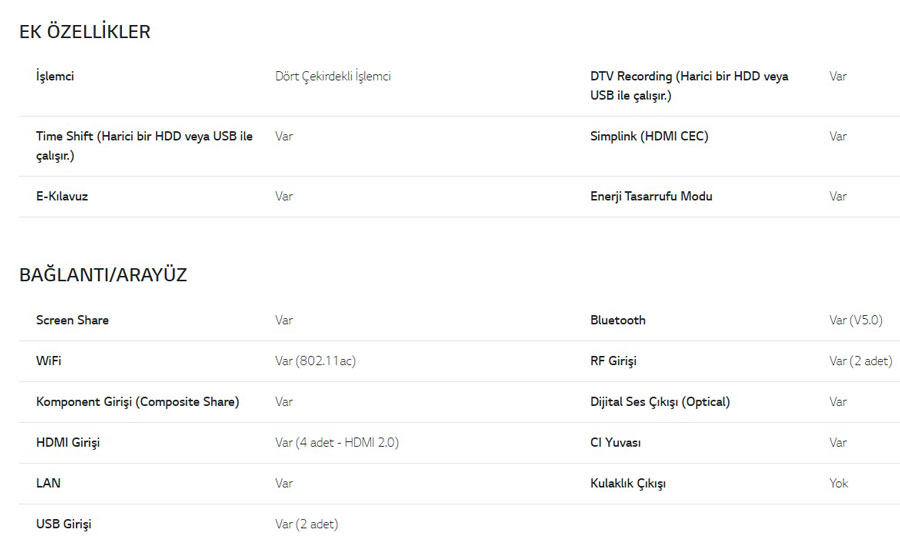Select the Enerji Tasarrufu Modu label

pos(651,196)
